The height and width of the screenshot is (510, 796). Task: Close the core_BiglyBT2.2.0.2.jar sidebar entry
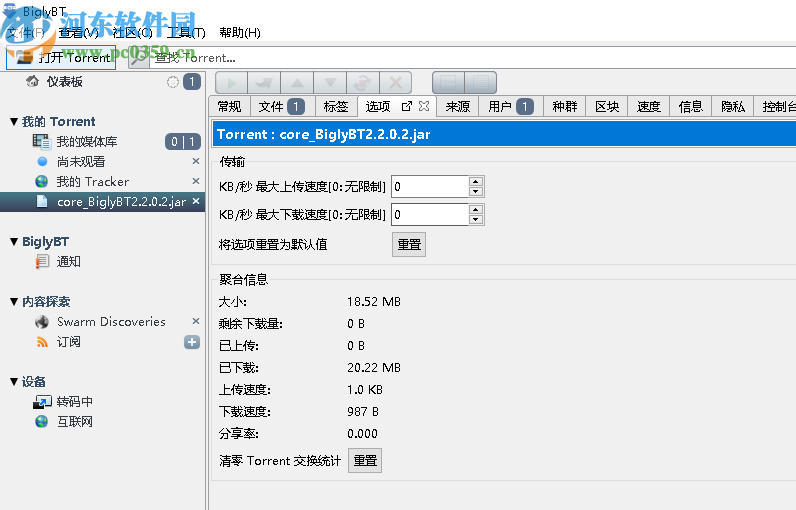(x=195, y=201)
